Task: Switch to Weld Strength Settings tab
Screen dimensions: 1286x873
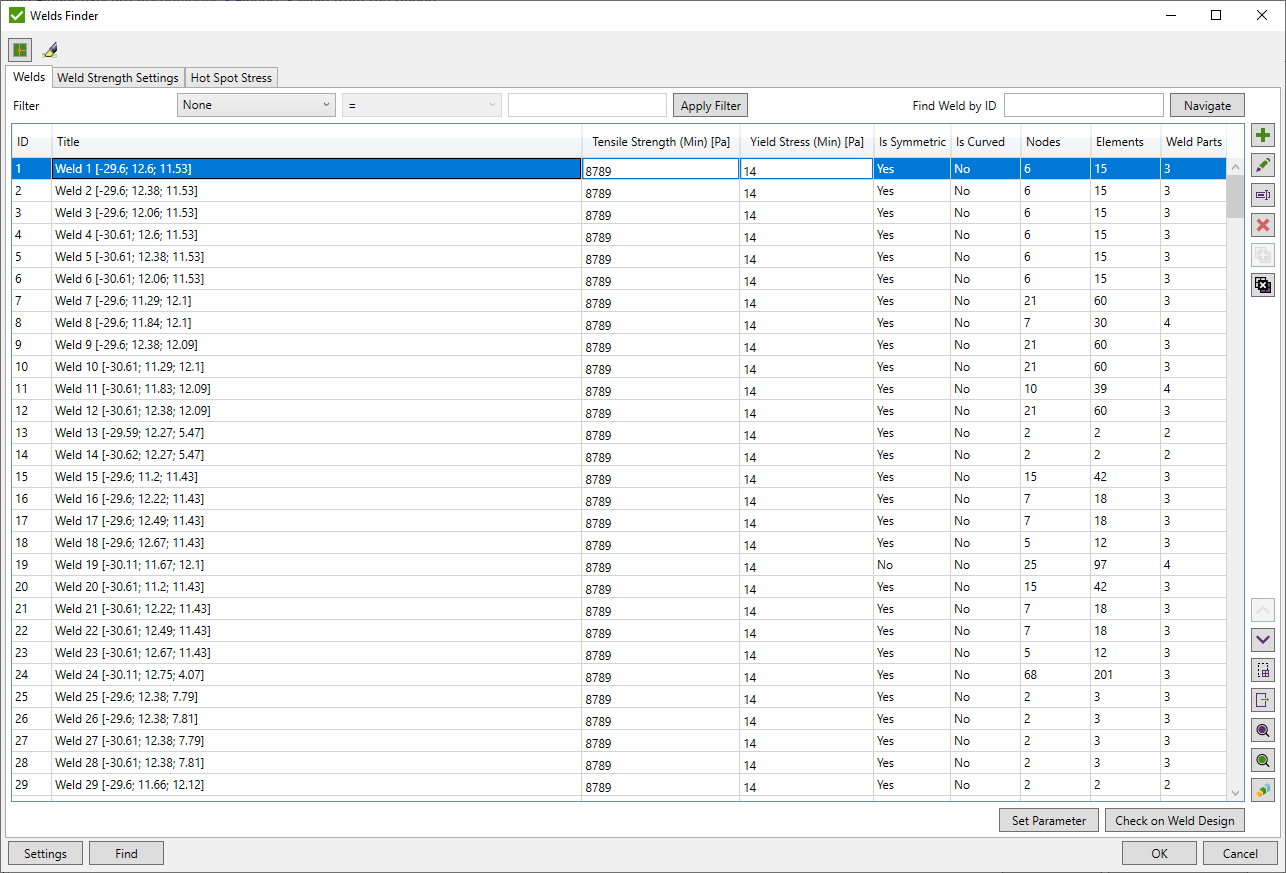Action: click(118, 78)
